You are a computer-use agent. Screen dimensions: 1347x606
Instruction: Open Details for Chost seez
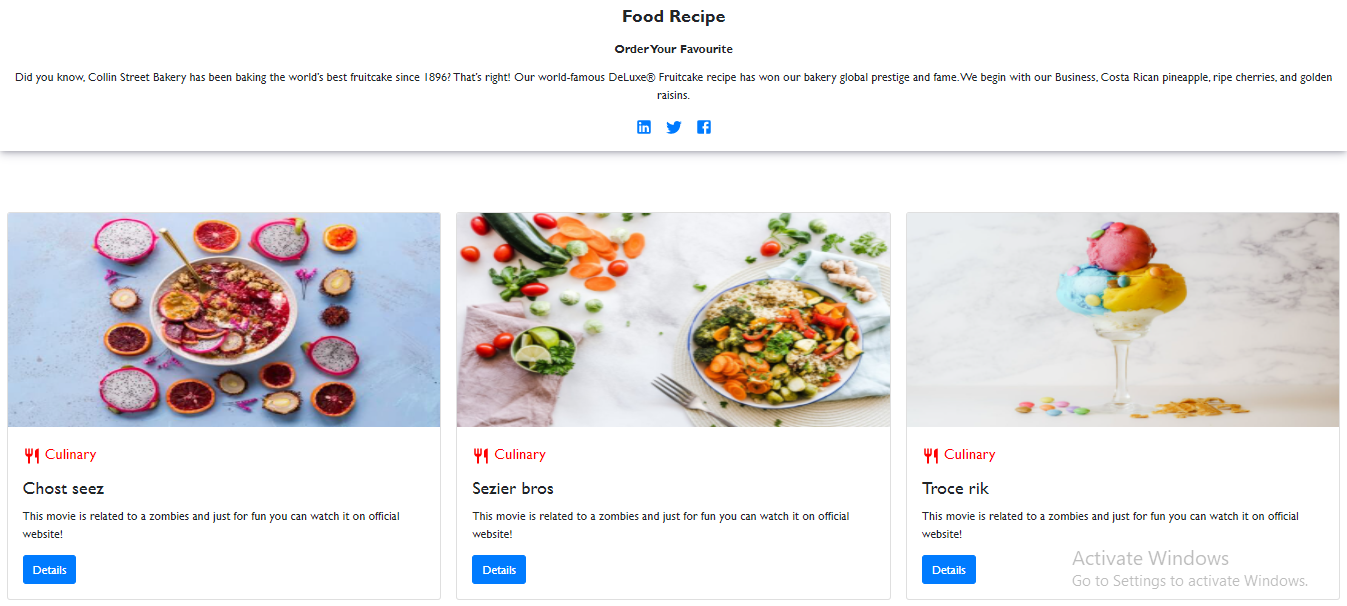[49, 570]
